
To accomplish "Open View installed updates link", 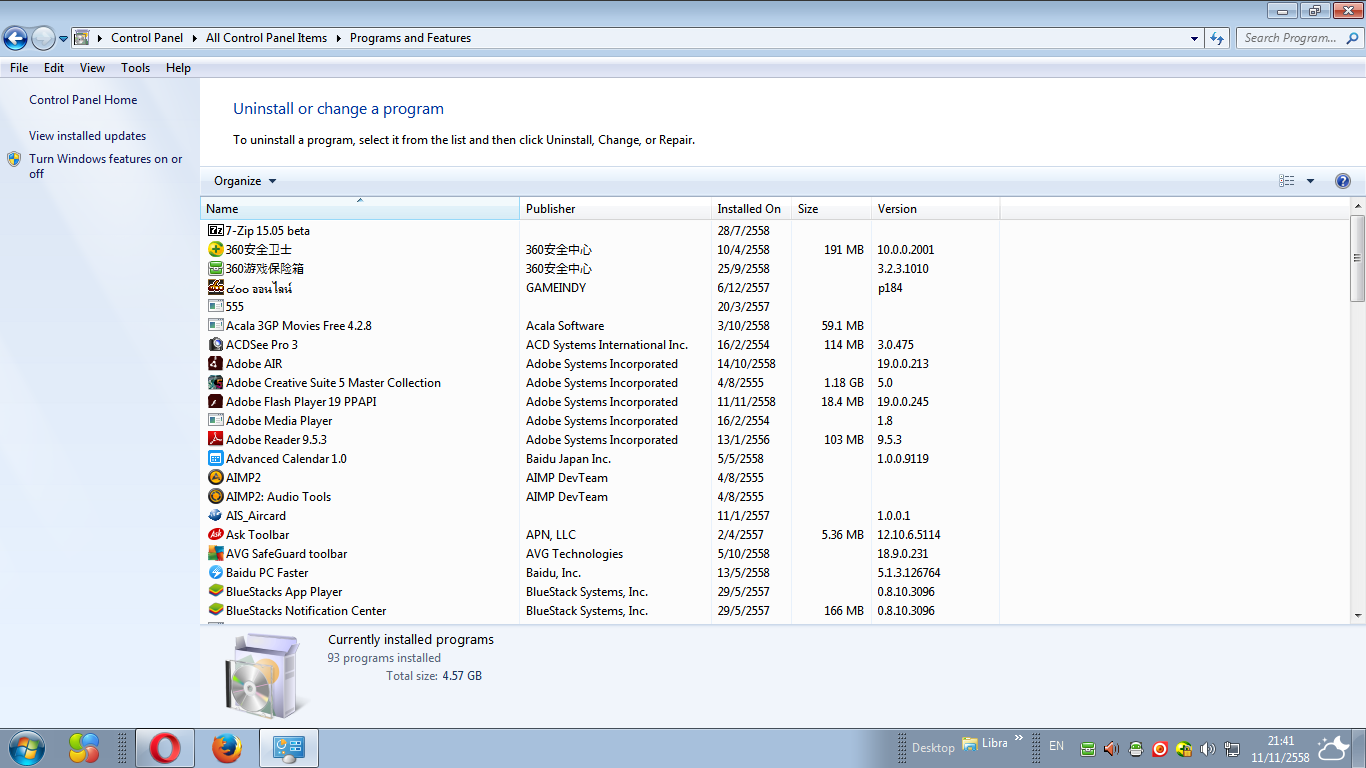I will click(x=87, y=136).
